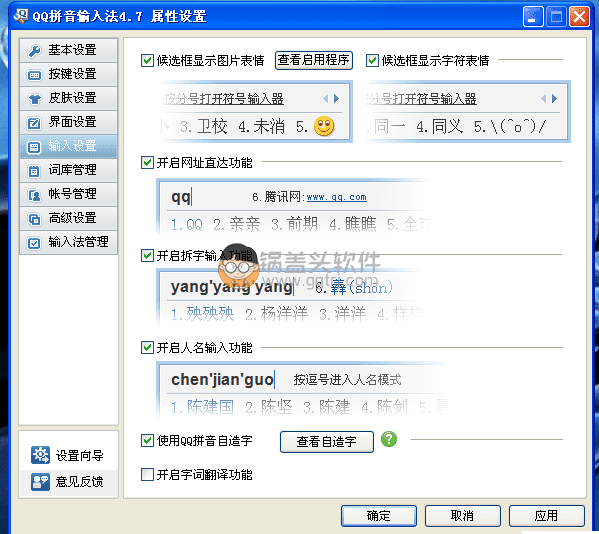Click right arrow in picture emoticon preview
The width and height of the screenshot is (599, 534).
pos(336,99)
